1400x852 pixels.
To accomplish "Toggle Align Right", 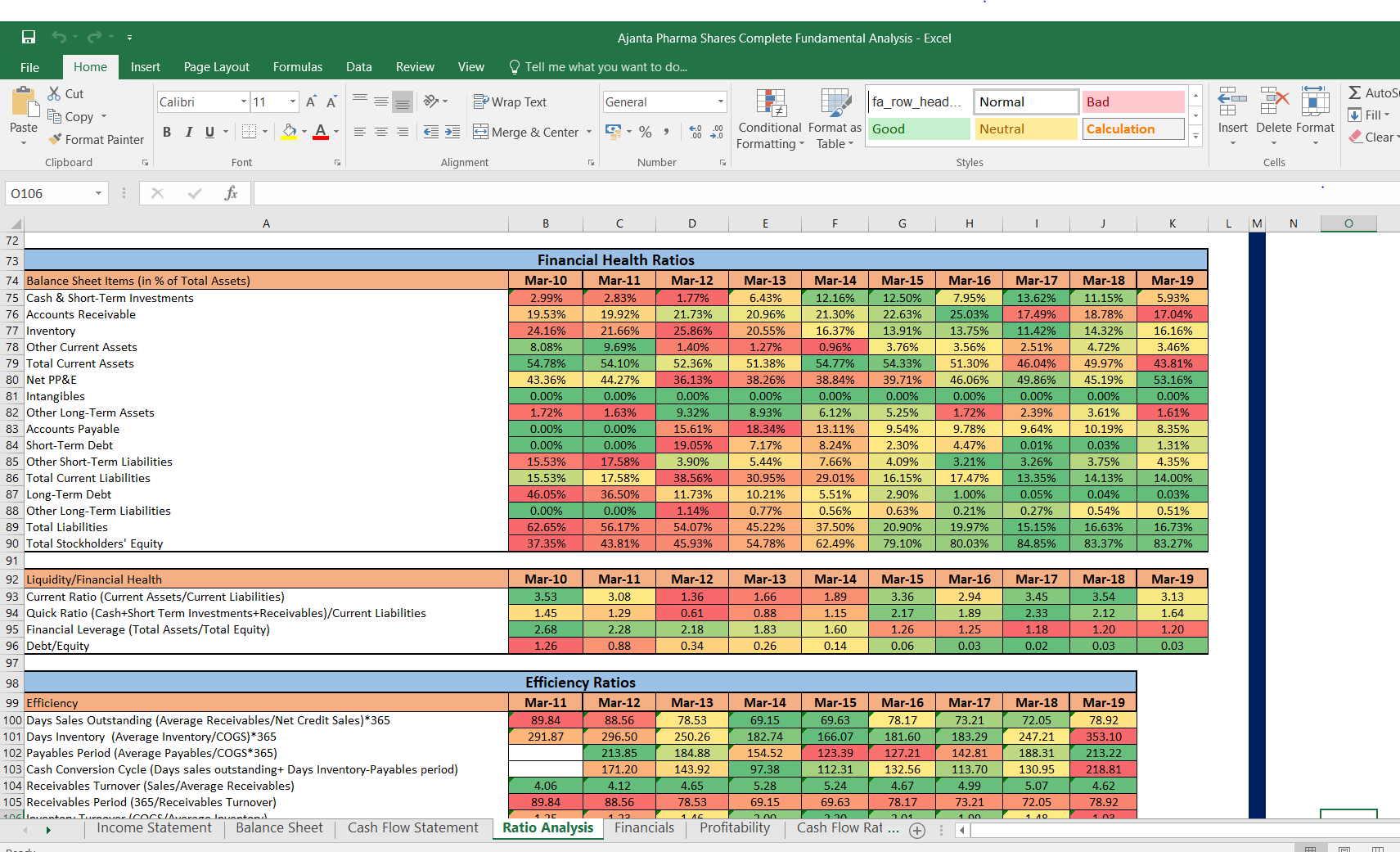I will 403,132.
